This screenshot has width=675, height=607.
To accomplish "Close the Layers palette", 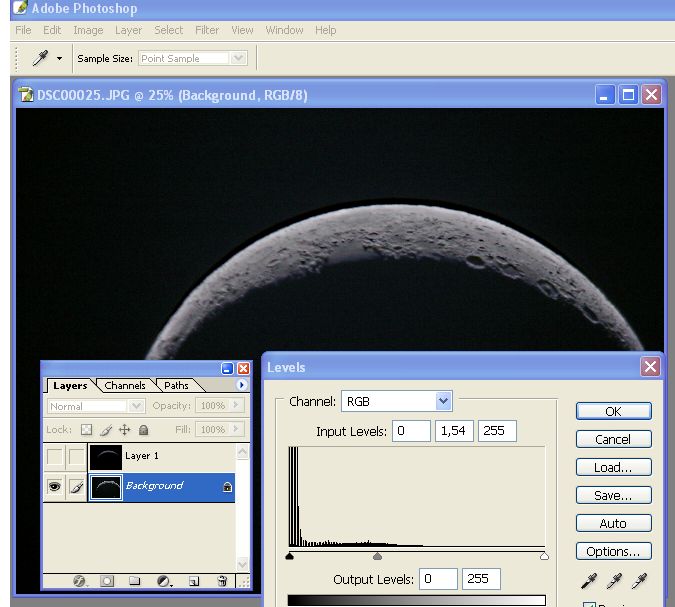I will 243,369.
